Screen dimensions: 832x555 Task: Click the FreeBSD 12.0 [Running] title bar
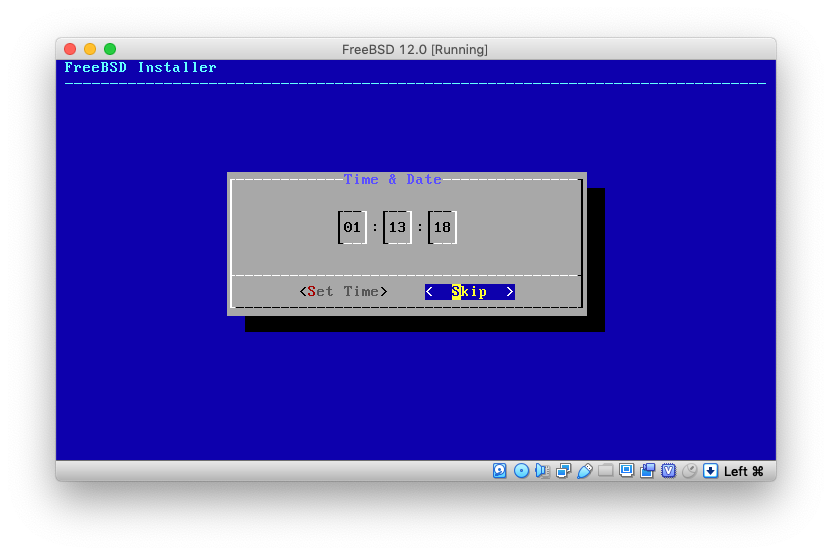415,49
